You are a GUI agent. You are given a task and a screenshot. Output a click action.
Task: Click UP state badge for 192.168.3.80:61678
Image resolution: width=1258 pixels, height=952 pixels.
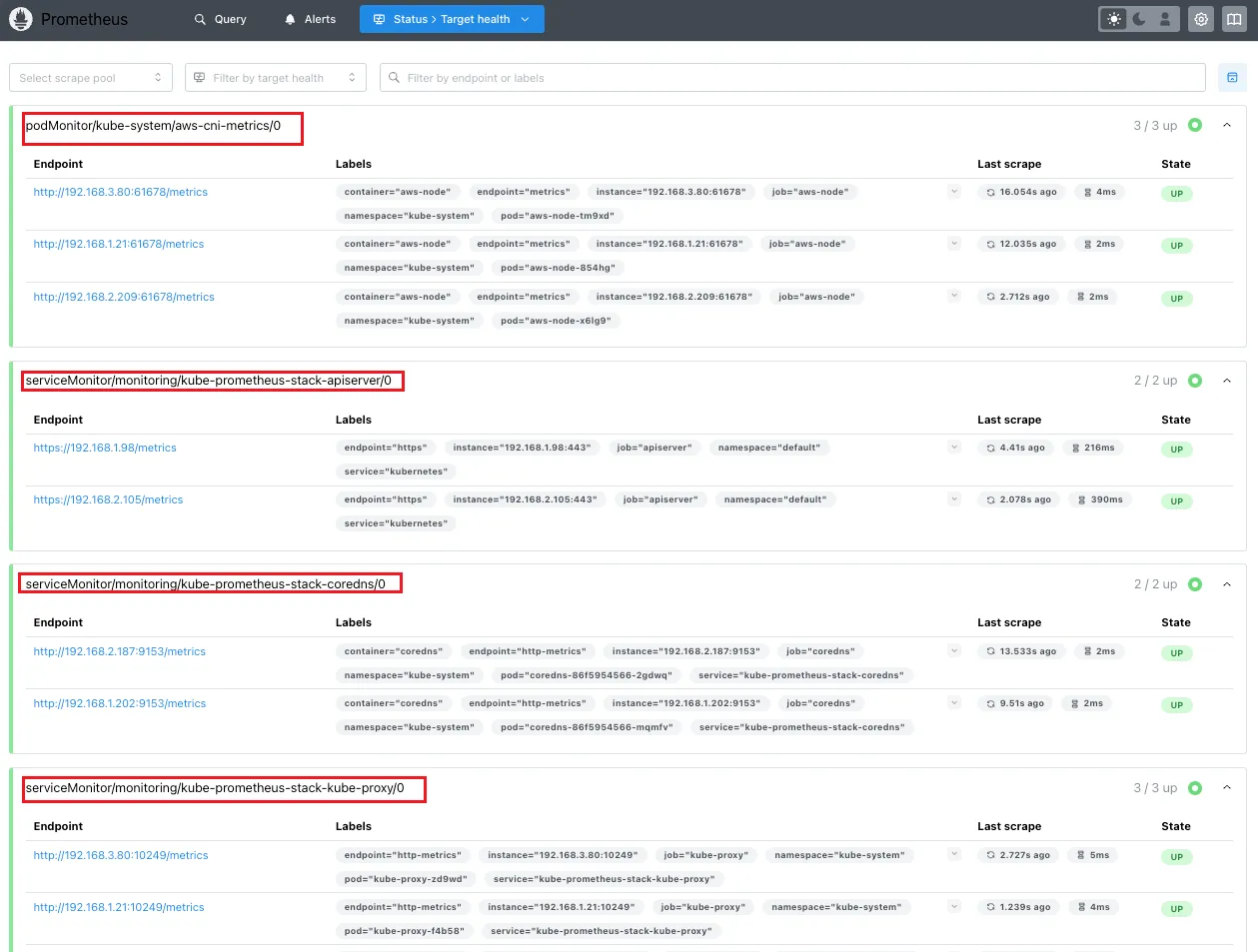pos(1176,194)
